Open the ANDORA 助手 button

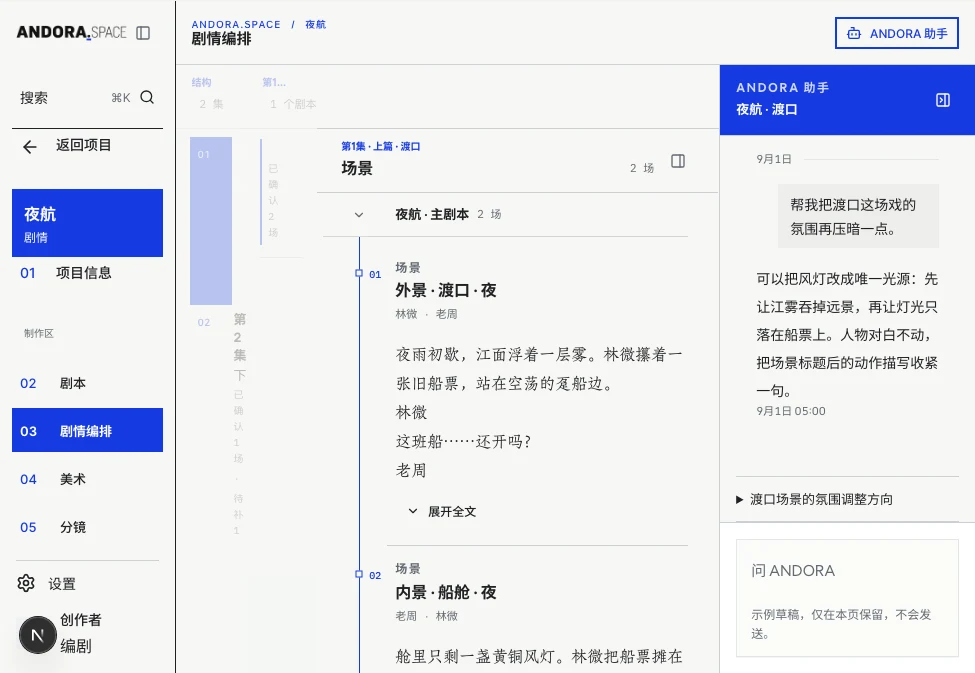pos(897,33)
